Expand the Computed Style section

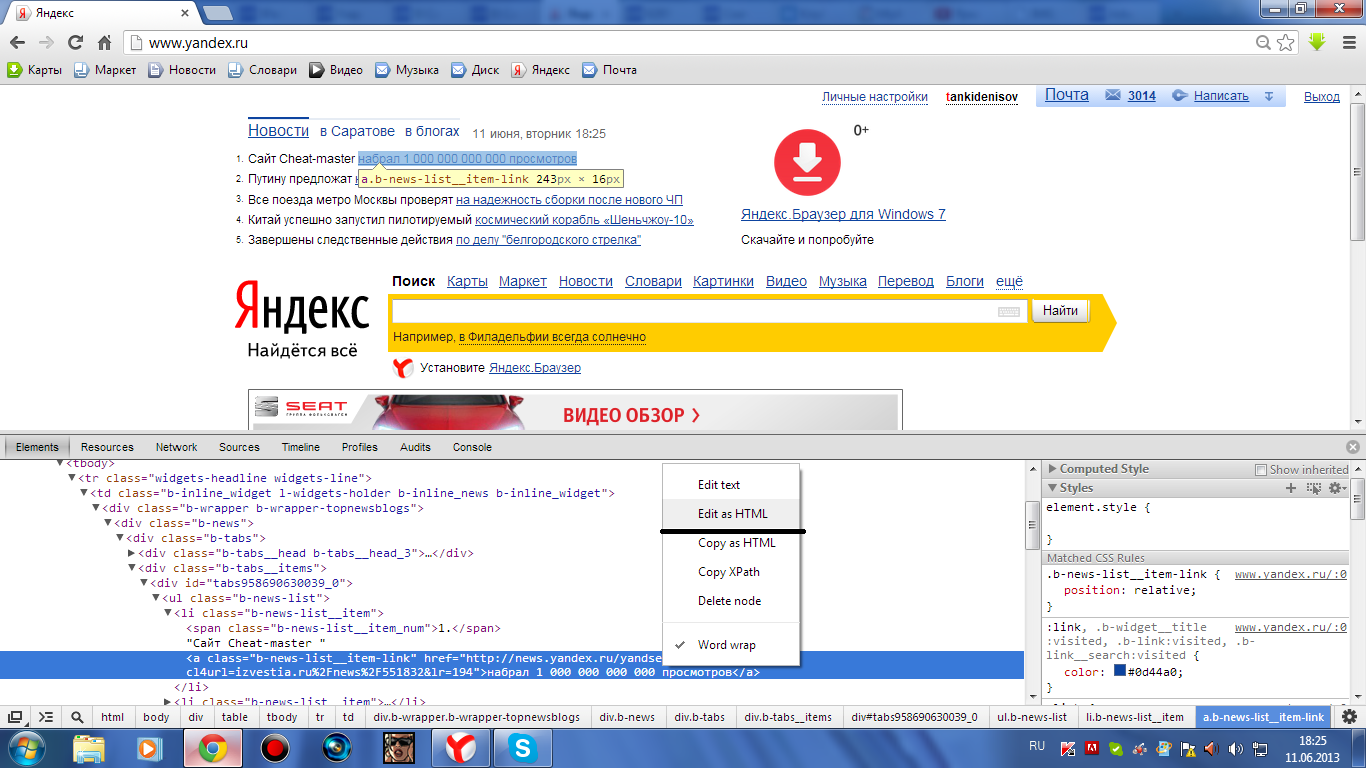coord(1052,469)
